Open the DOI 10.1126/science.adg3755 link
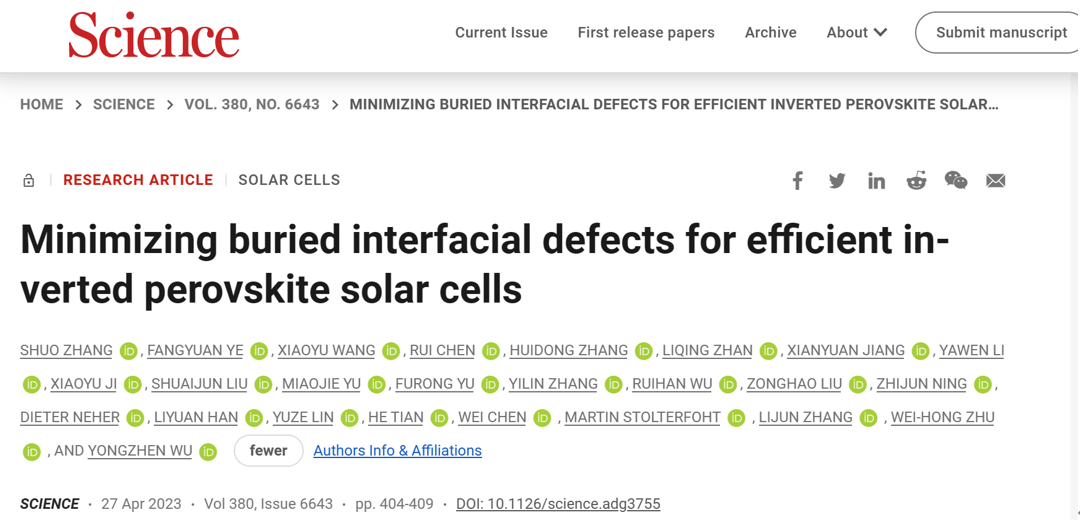 click(x=558, y=504)
